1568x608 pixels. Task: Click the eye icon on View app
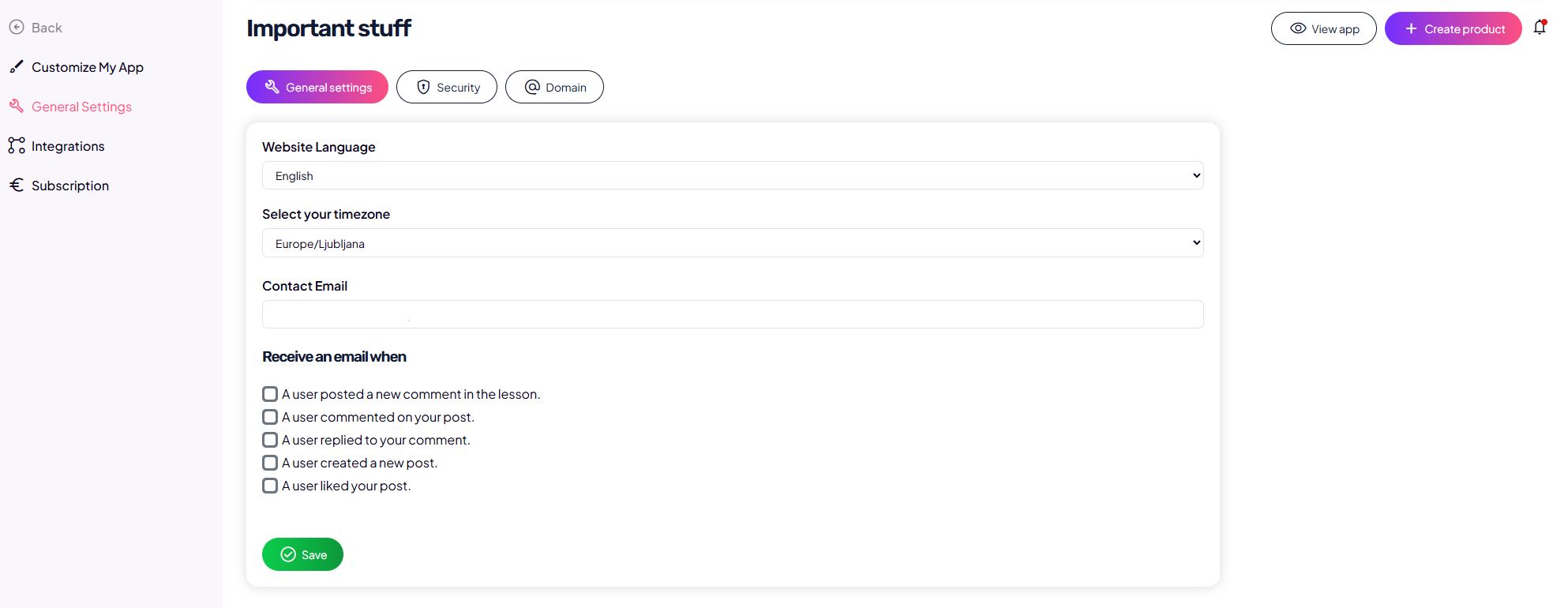point(1297,28)
